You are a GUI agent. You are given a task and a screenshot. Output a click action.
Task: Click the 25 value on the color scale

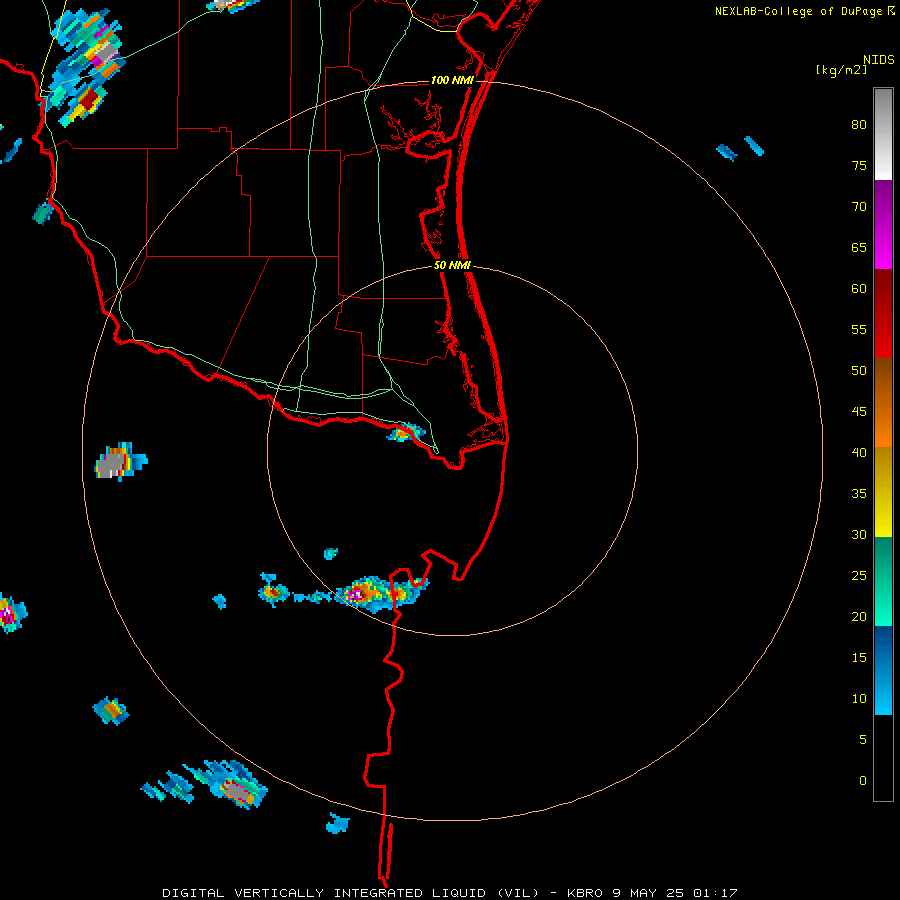859,575
